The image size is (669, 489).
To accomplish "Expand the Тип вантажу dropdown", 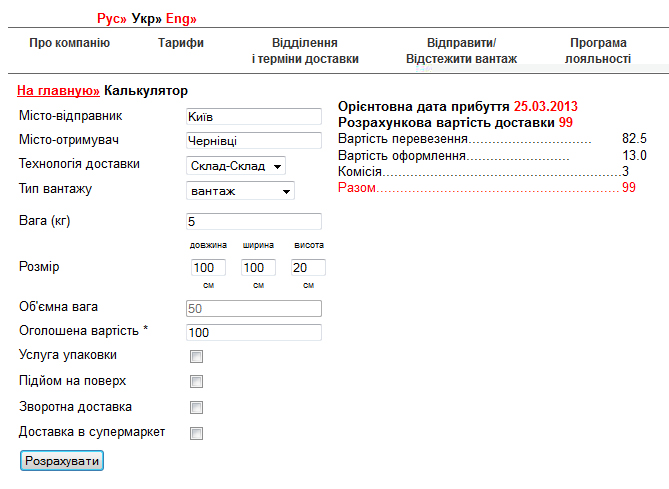I will tap(240, 191).
